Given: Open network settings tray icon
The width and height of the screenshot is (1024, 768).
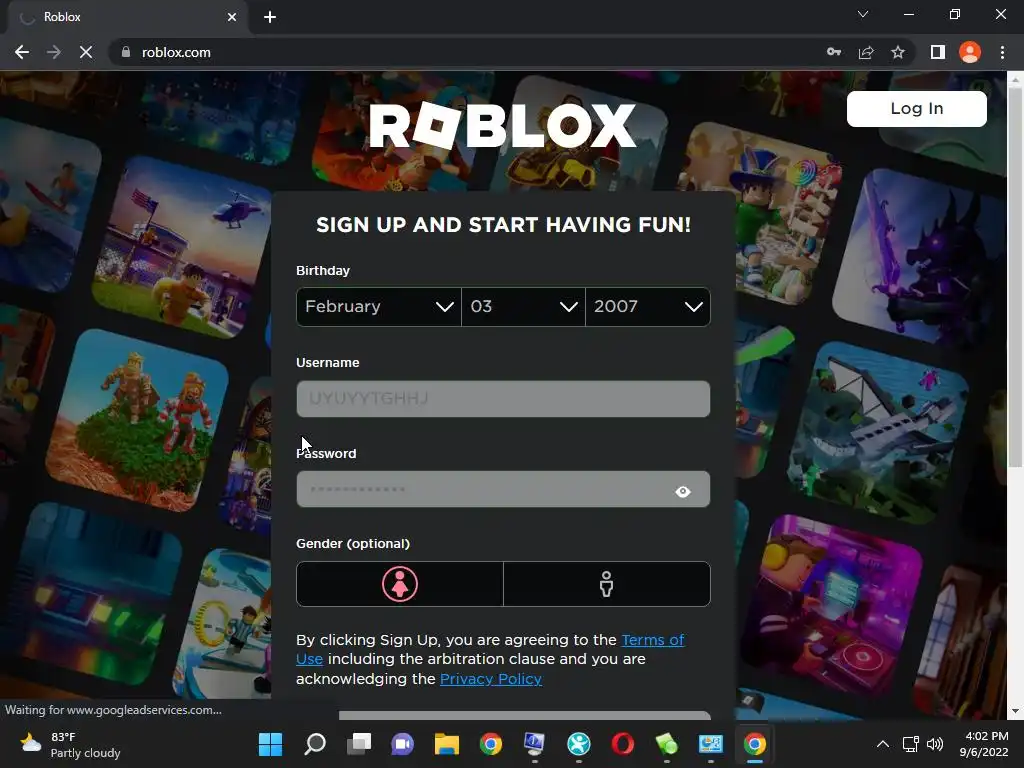Looking at the screenshot, I should pyautogui.click(x=910, y=744).
